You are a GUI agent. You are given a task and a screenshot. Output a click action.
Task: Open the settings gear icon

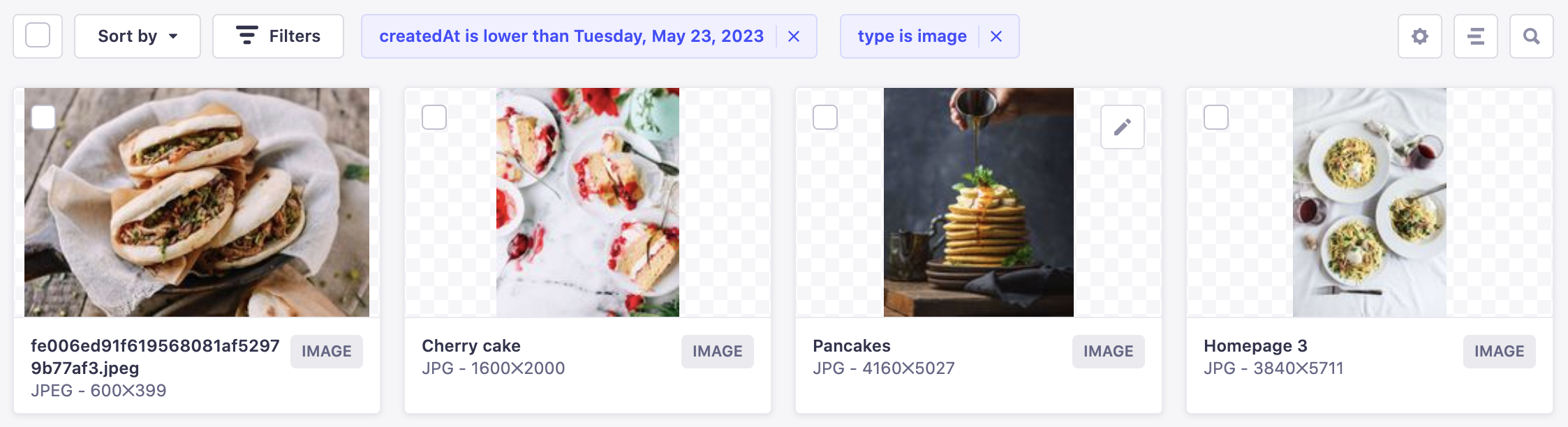coord(1419,36)
